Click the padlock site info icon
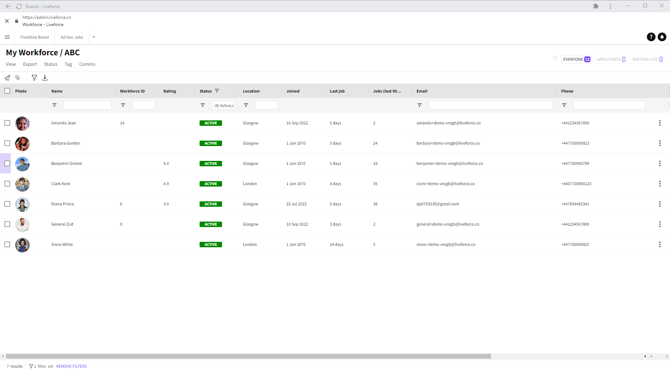Image resolution: width=670 pixels, height=372 pixels. coord(17,21)
